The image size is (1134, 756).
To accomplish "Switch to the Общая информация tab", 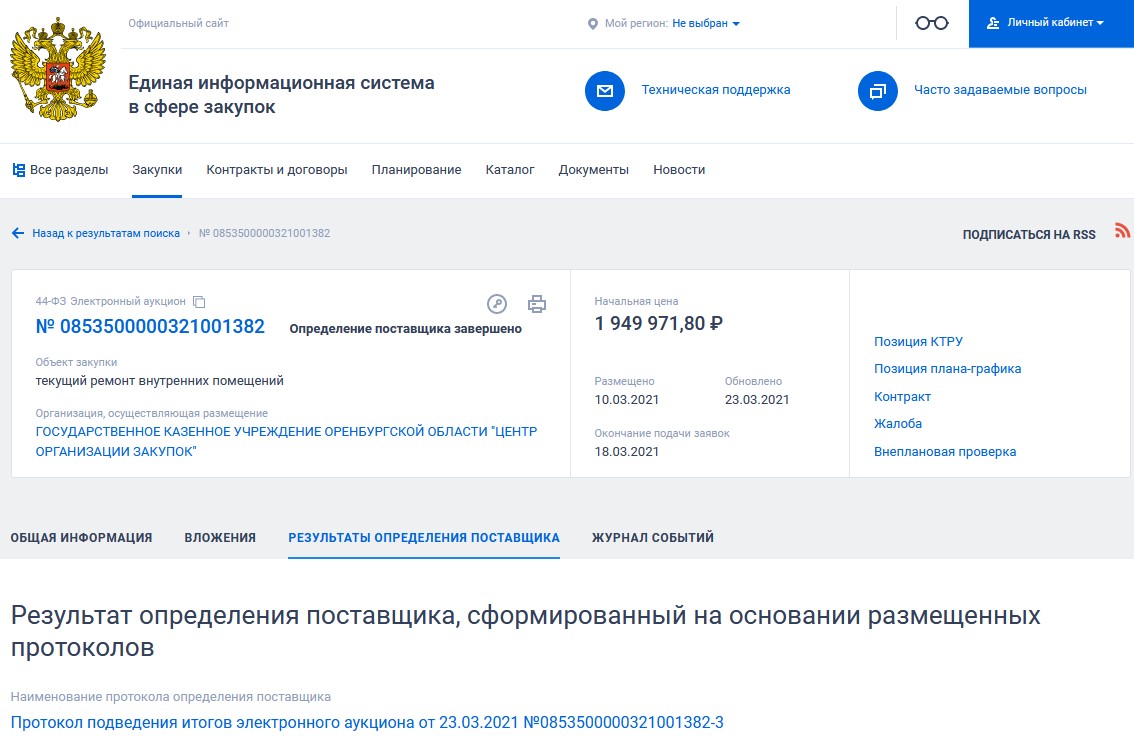I will [x=81, y=538].
